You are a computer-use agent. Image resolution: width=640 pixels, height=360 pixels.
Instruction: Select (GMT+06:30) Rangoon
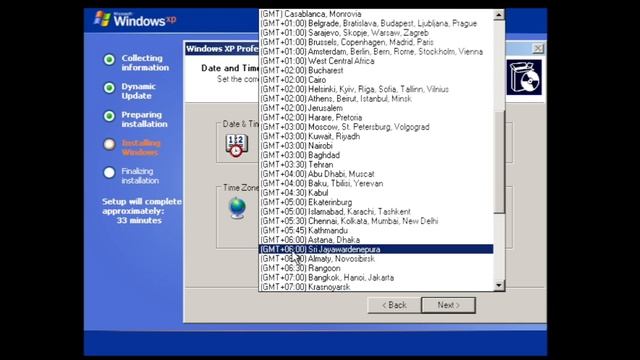point(376,268)
